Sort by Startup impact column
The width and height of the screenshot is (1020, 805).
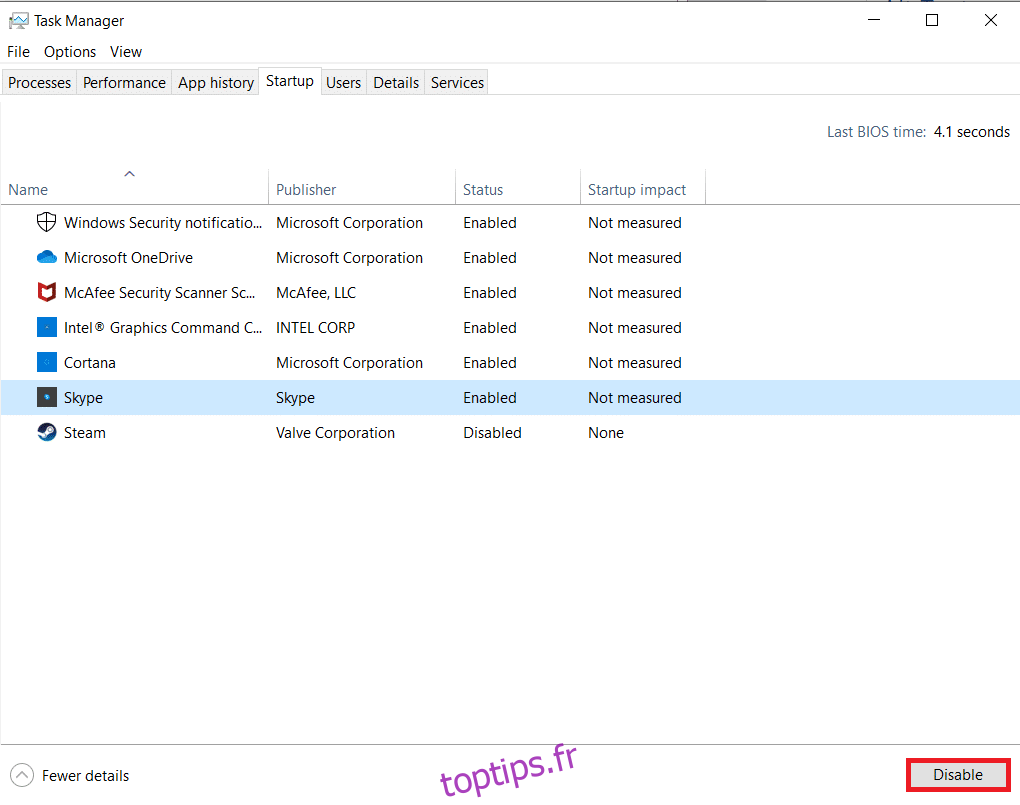coord(637,189)
